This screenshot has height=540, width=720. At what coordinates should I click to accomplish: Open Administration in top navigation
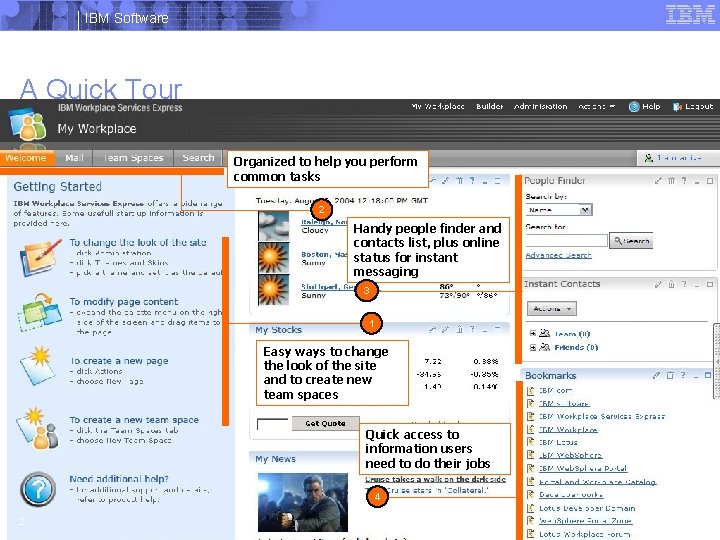coord(540,106)
